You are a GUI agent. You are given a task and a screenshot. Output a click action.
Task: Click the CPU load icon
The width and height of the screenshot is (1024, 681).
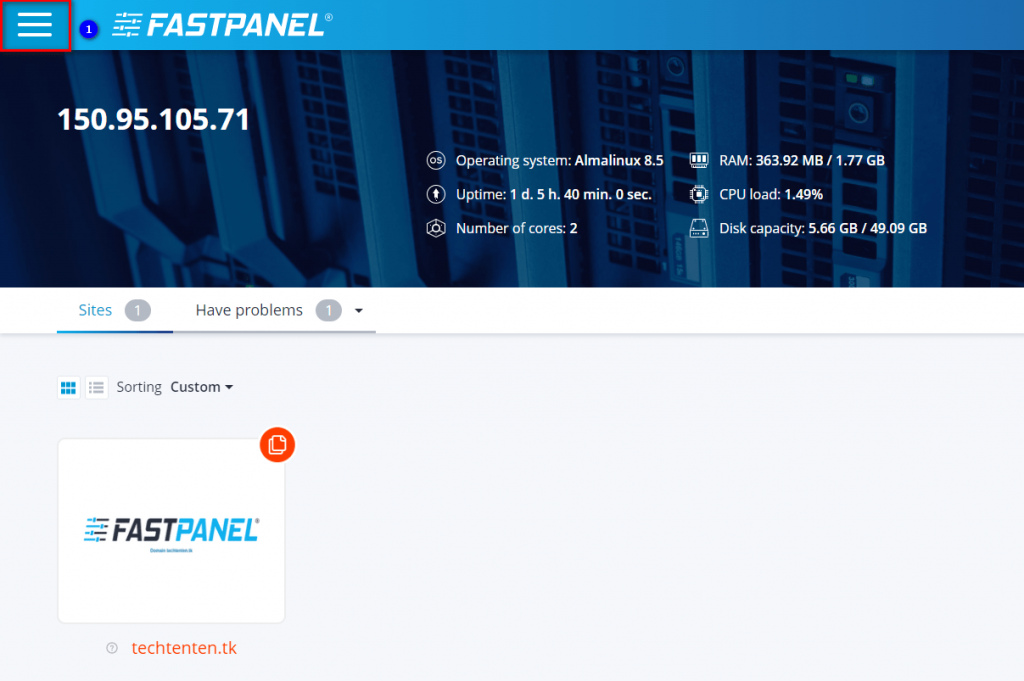[698, 194]
